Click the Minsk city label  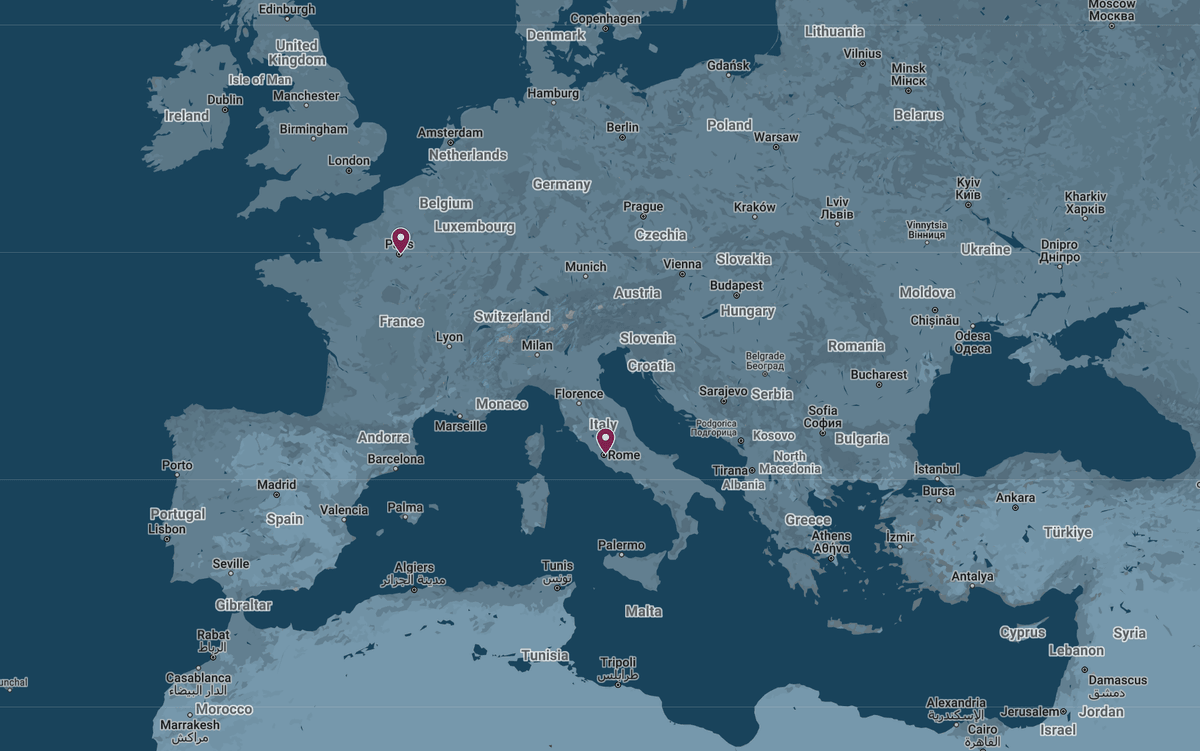coord(908,74)
